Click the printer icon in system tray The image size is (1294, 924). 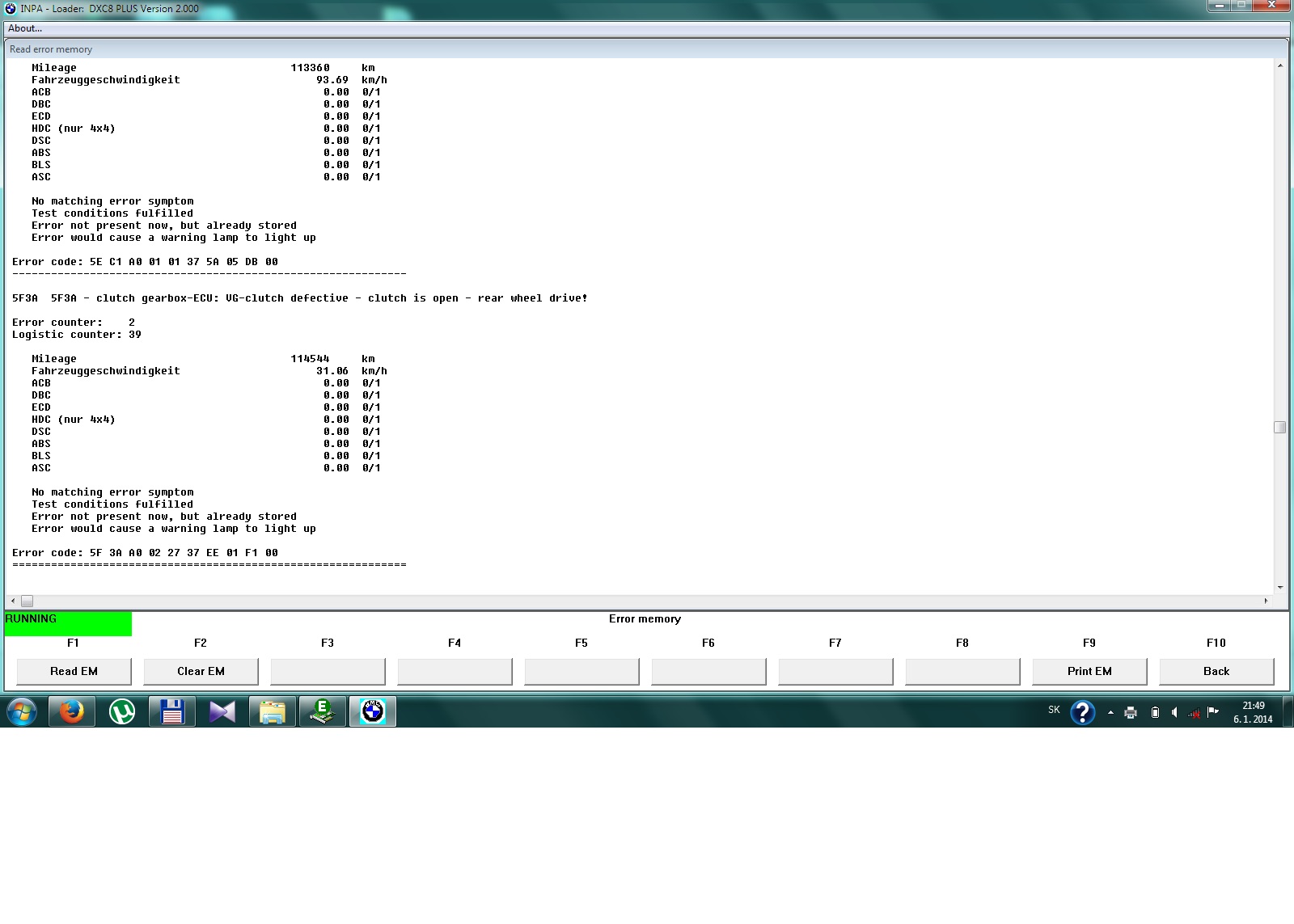(x=1131, y=712)
